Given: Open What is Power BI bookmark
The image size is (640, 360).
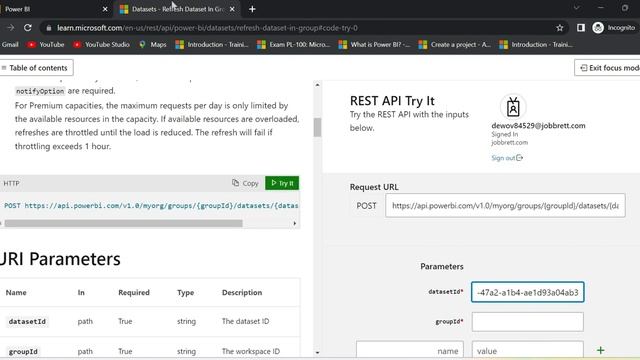Looking at the screenshot, I should click(375, 44).
